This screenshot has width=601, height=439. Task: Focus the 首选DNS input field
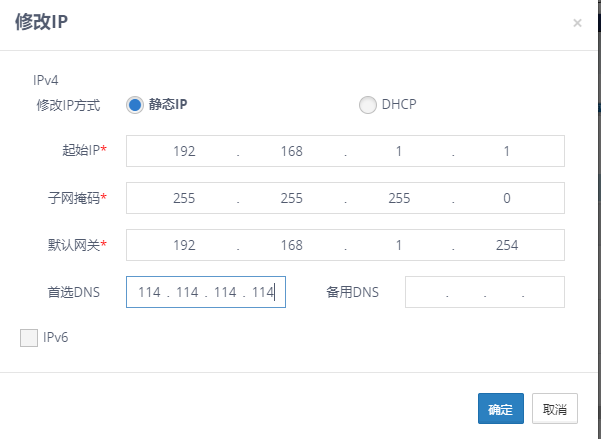point(206,292)
